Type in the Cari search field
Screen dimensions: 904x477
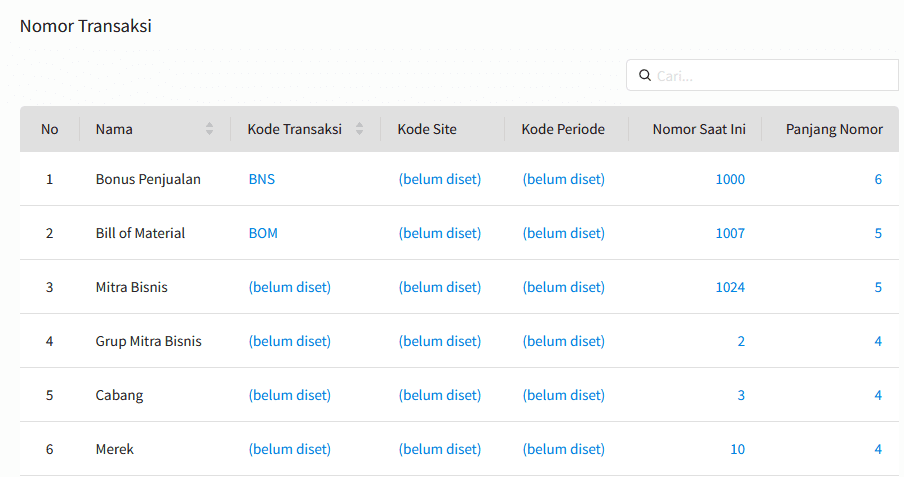pyautogui.click(x=770, y=75)
